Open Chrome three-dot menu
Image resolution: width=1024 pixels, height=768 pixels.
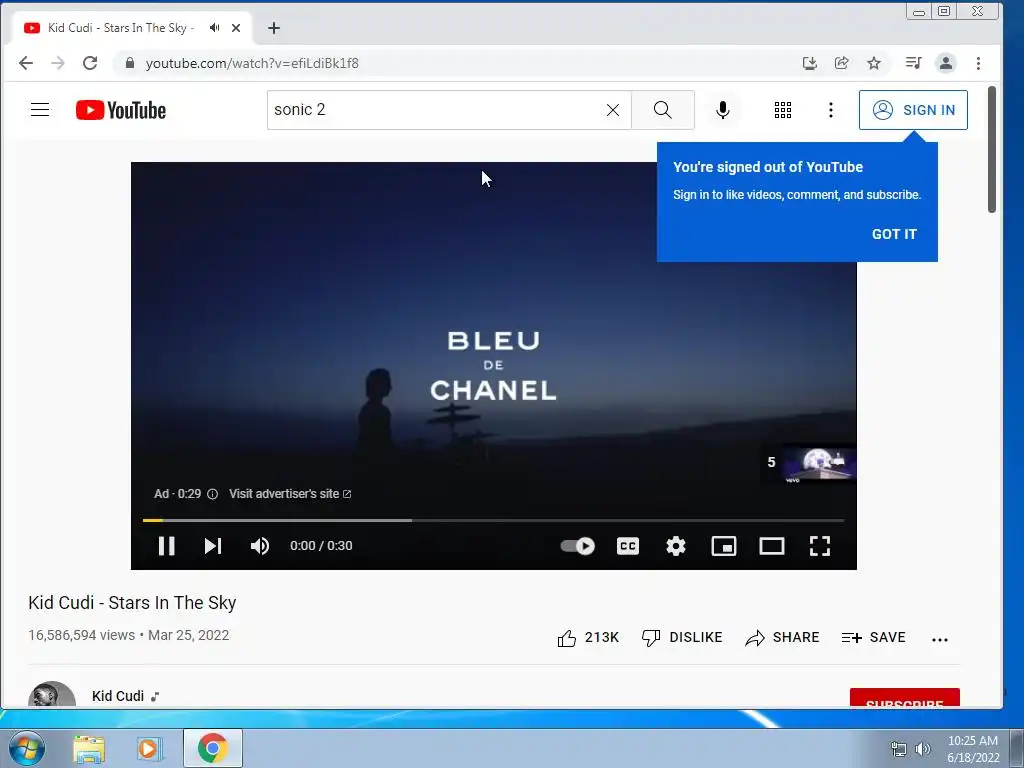978,63
